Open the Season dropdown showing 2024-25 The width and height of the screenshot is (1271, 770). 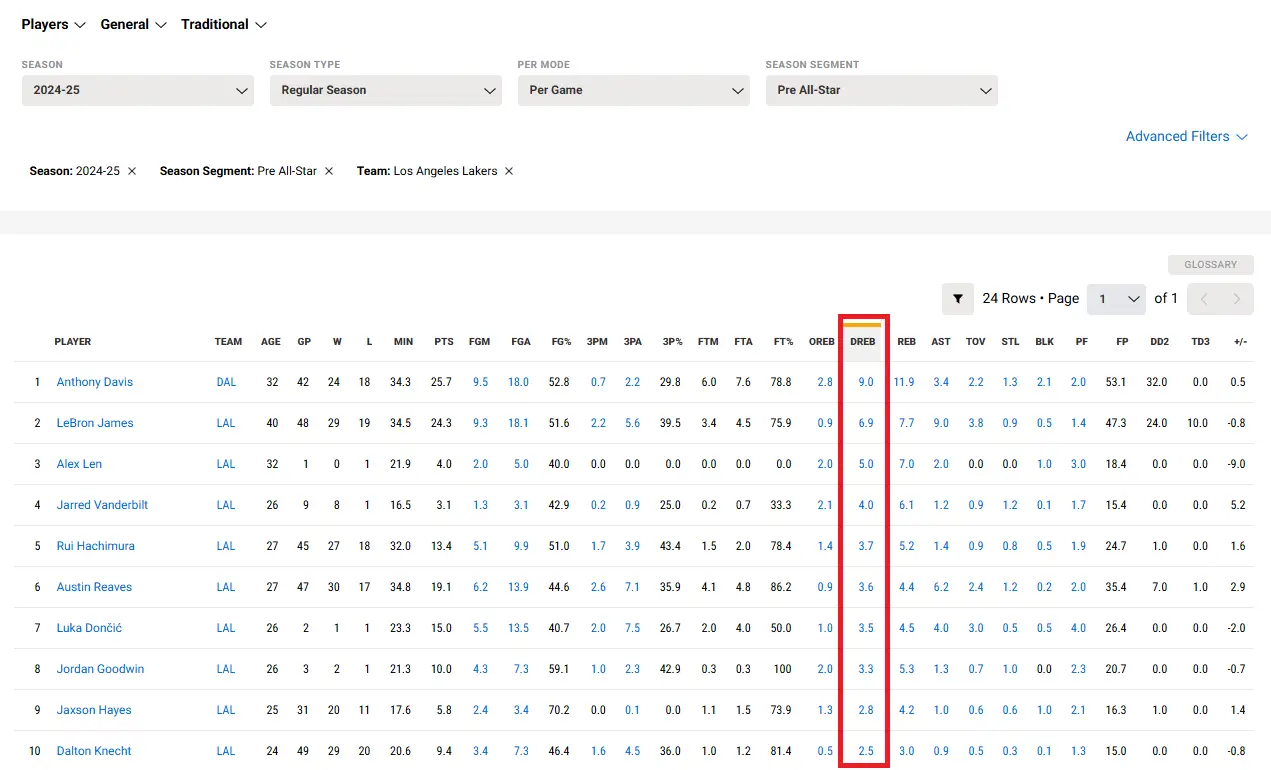(x=138, y=90)
